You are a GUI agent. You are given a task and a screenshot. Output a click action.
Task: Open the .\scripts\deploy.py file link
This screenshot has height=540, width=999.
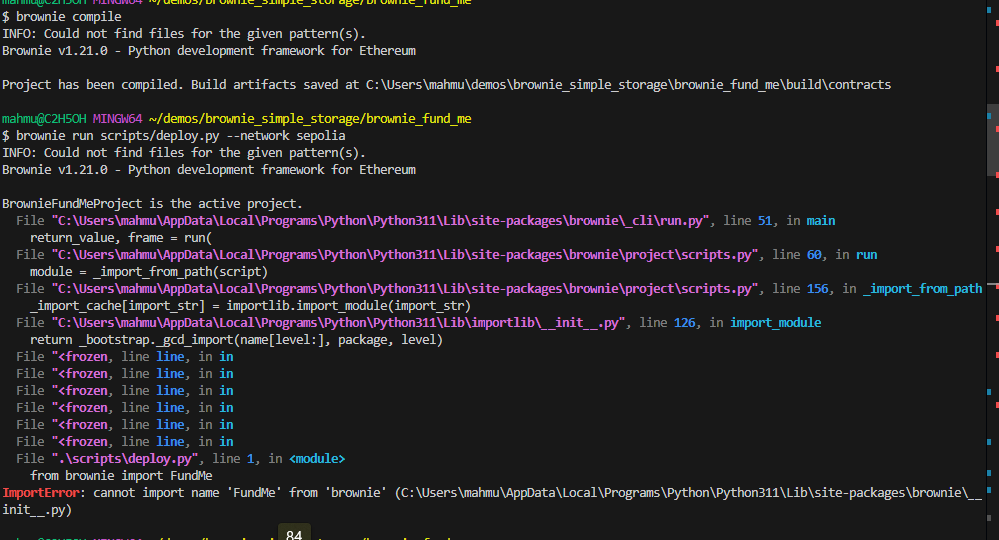click(x=124, y=459)
